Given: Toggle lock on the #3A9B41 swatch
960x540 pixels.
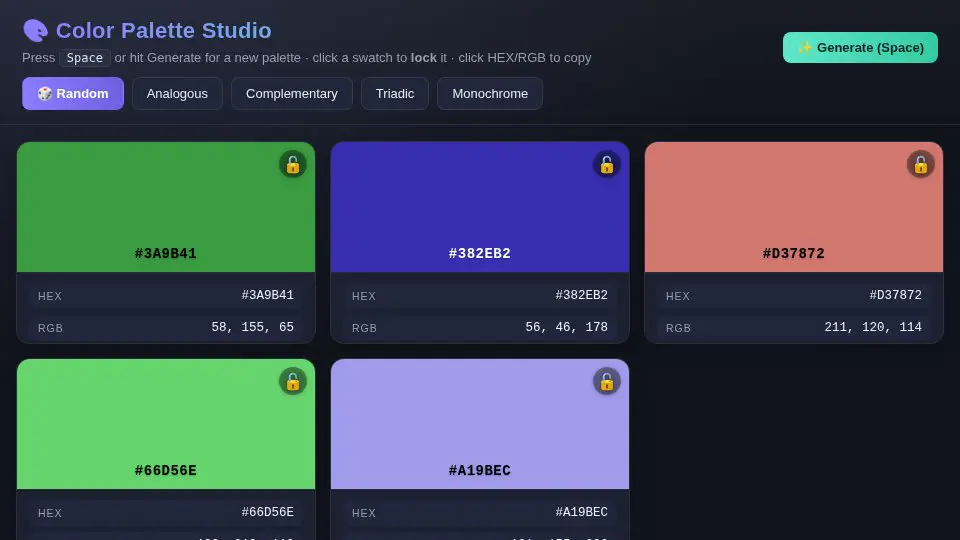Looking at the screenshot, I should coord(293,164).
